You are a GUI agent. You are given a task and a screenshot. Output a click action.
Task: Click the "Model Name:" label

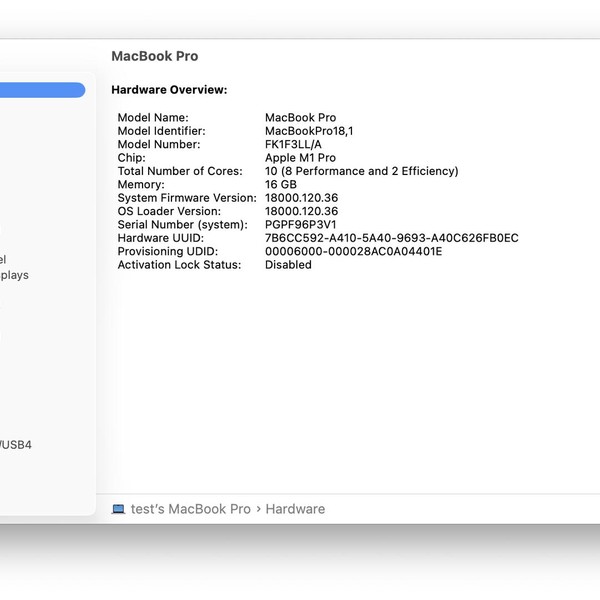(x=153, y=117)
